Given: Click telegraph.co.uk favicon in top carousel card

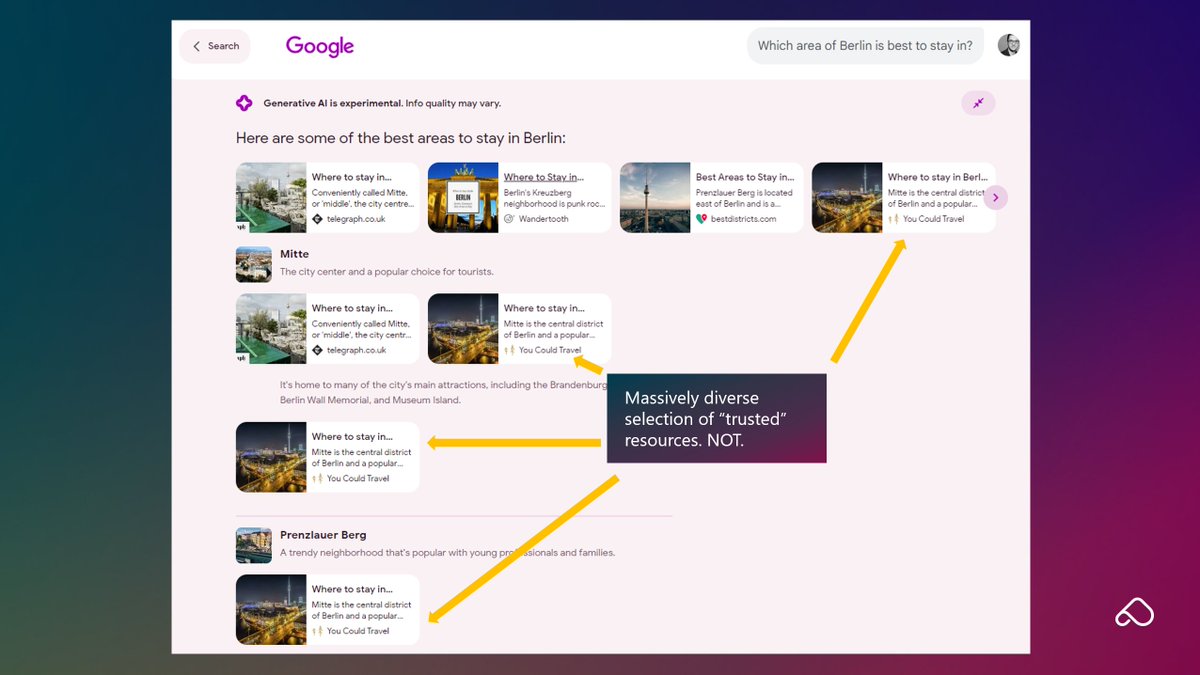Looking at the screenshot, I should 317,219.
